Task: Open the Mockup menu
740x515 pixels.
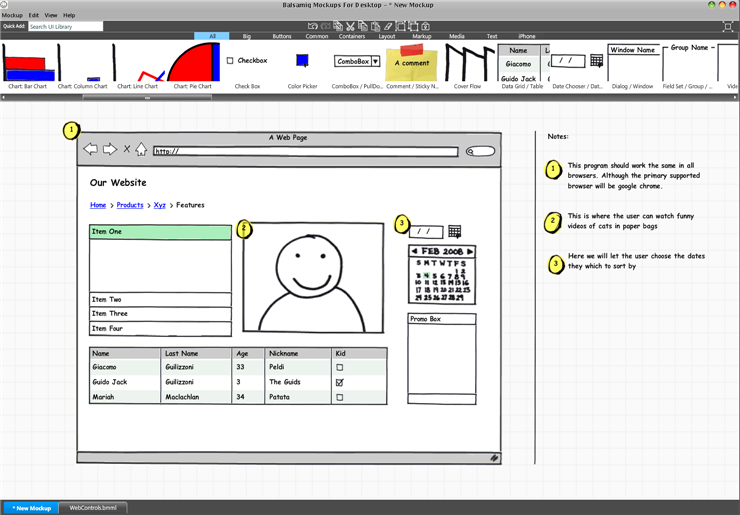Action: [12, 16]
